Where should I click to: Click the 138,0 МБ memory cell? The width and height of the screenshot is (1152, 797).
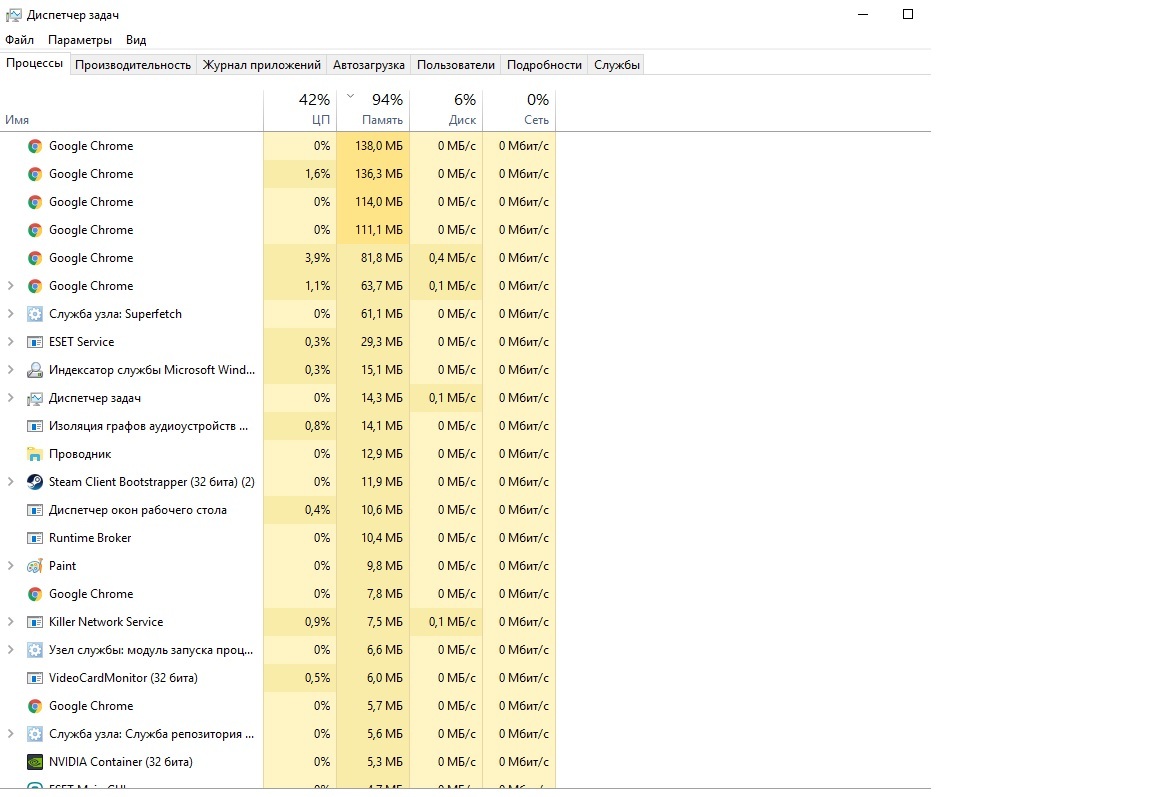(x=373, y=146)
